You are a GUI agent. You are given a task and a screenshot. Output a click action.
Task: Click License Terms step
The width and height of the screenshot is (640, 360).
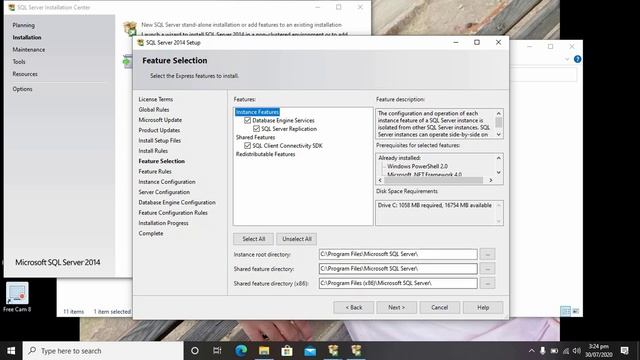pos(156,99)
